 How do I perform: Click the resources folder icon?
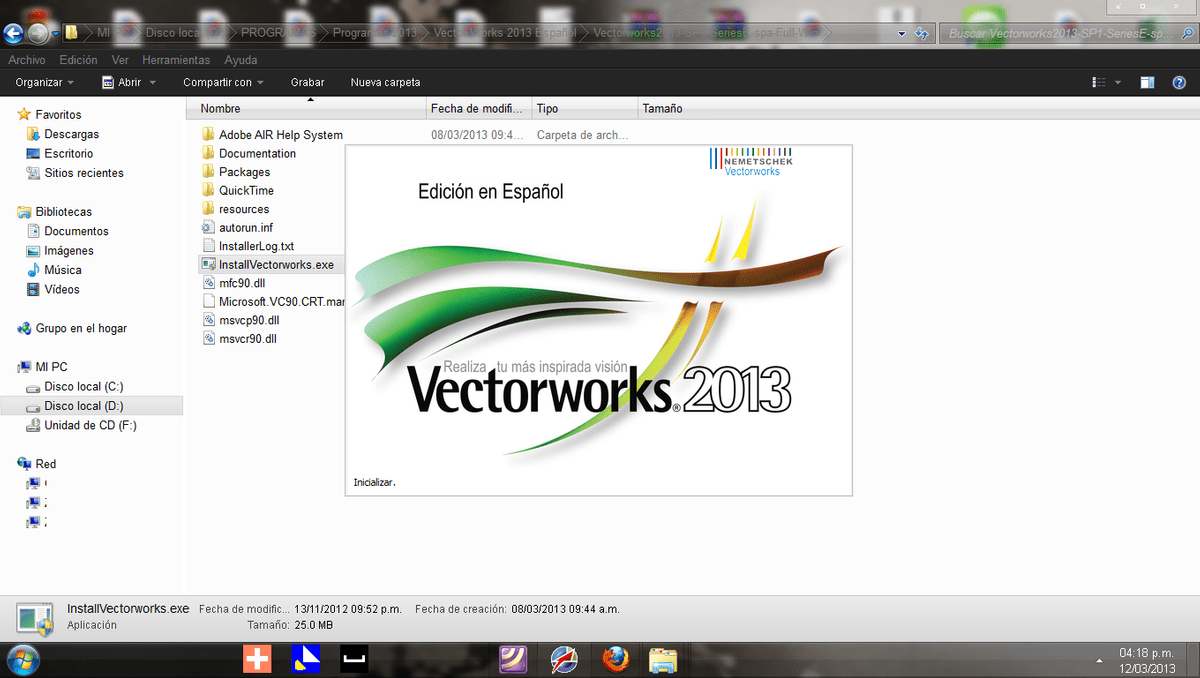click(208, 209)
